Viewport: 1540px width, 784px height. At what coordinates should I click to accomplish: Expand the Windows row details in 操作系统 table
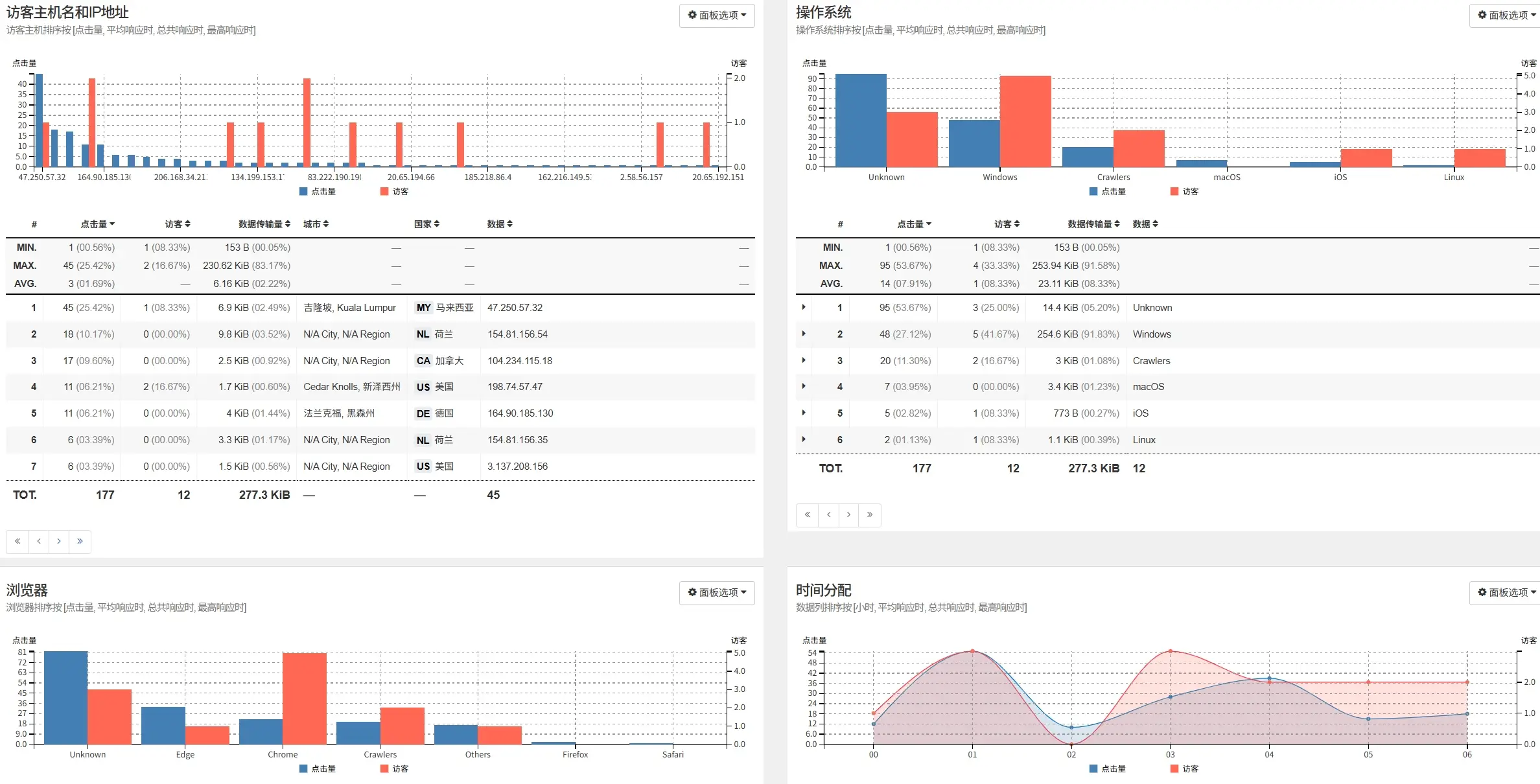(x=804, y=334)
